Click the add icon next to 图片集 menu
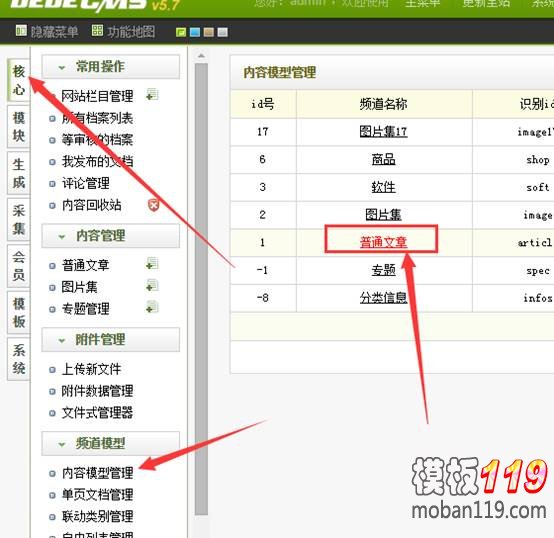Viewport: 554px width, 538px height. coord(152,285)
